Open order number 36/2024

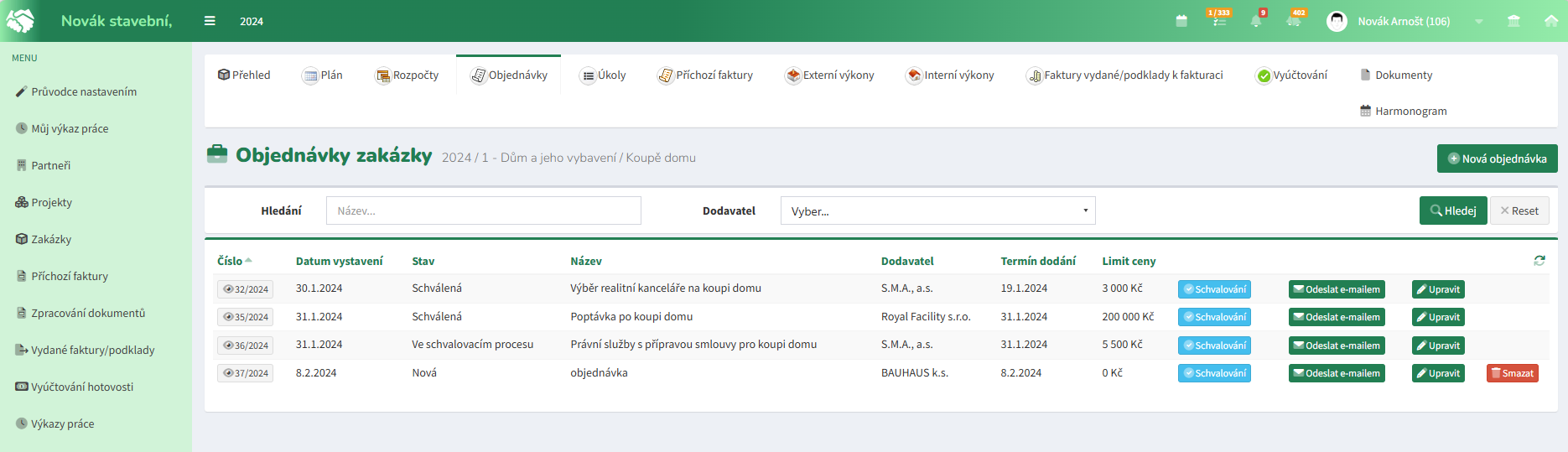tap(246, 345)
